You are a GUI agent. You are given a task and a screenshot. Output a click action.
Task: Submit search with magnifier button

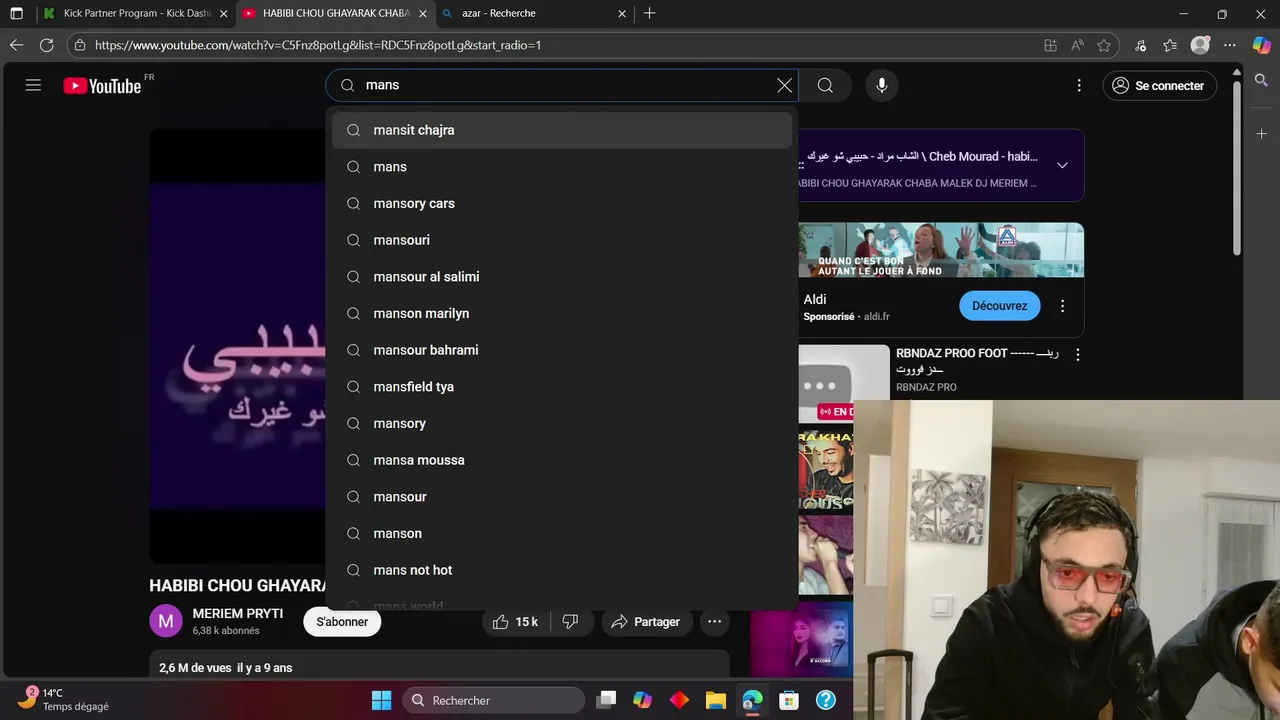pyautogui.click(x=825, y=85)
